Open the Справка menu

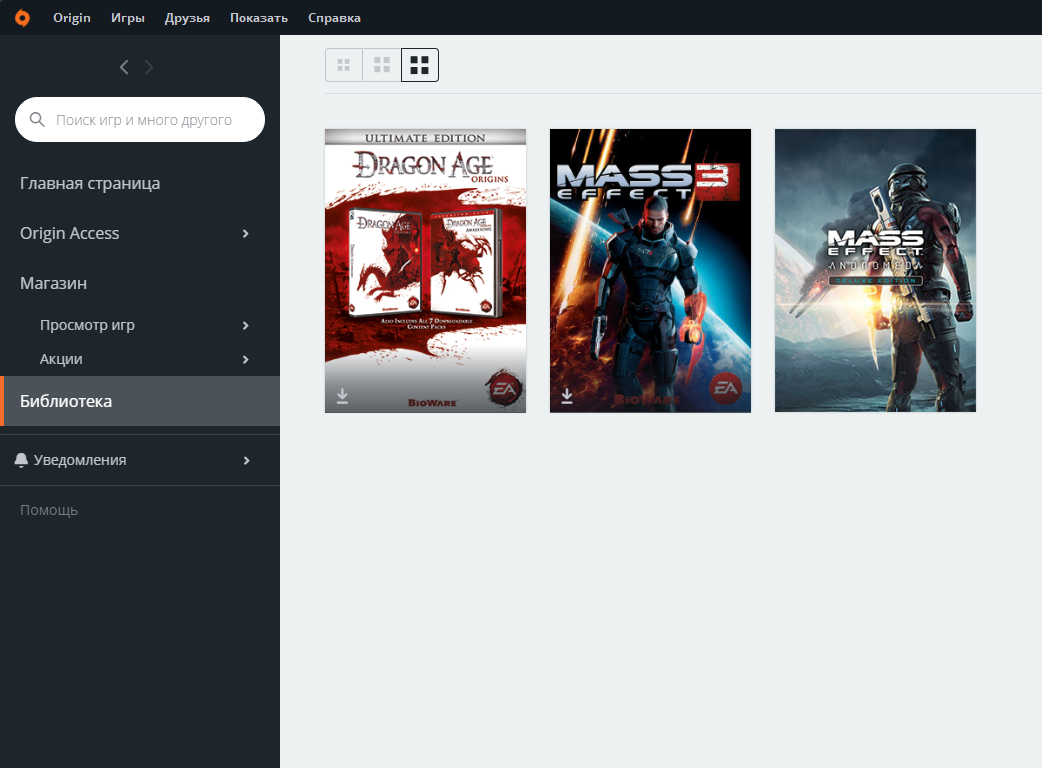click(334, 18)
